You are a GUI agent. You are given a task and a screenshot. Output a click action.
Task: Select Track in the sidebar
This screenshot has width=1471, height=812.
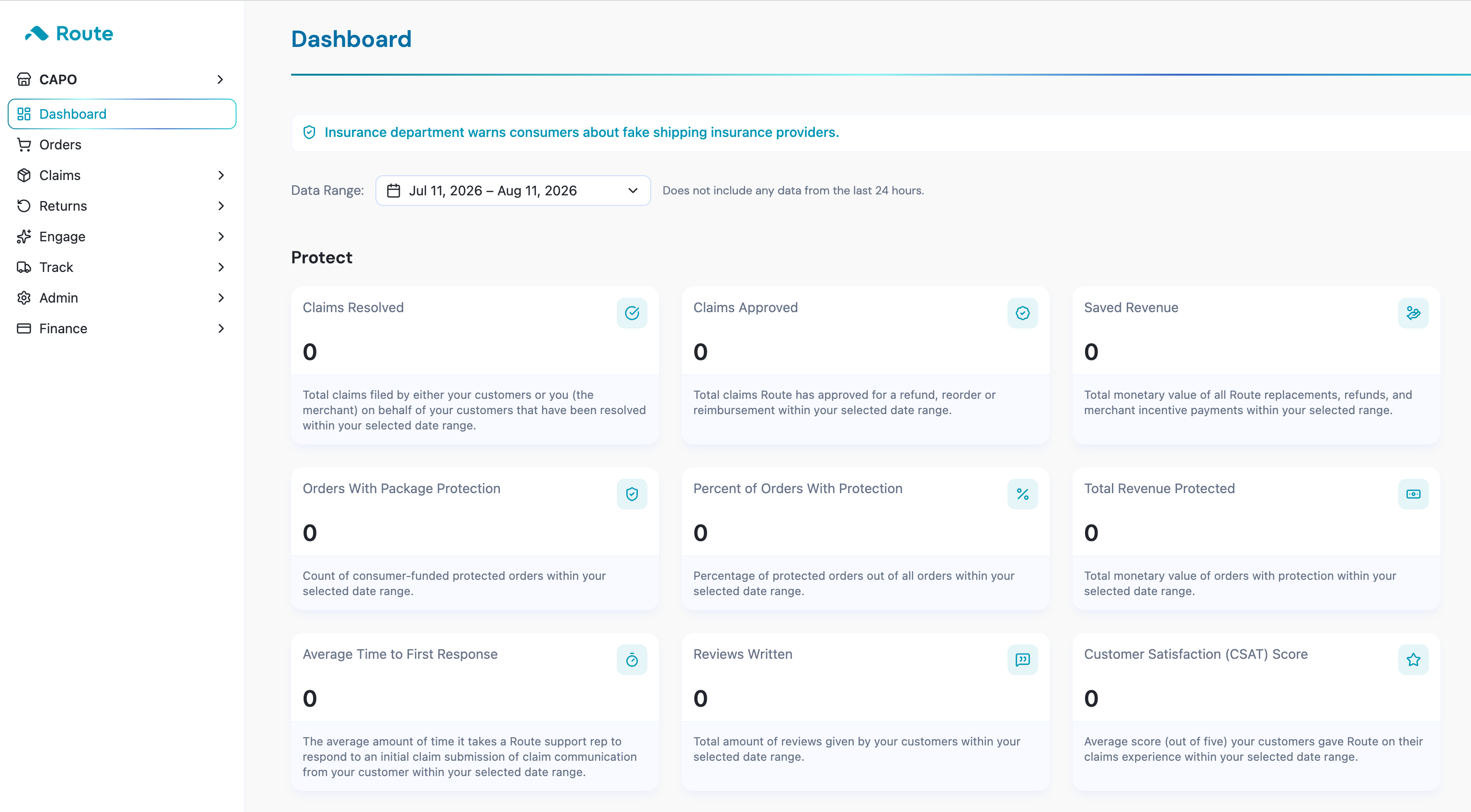(122, 267)
